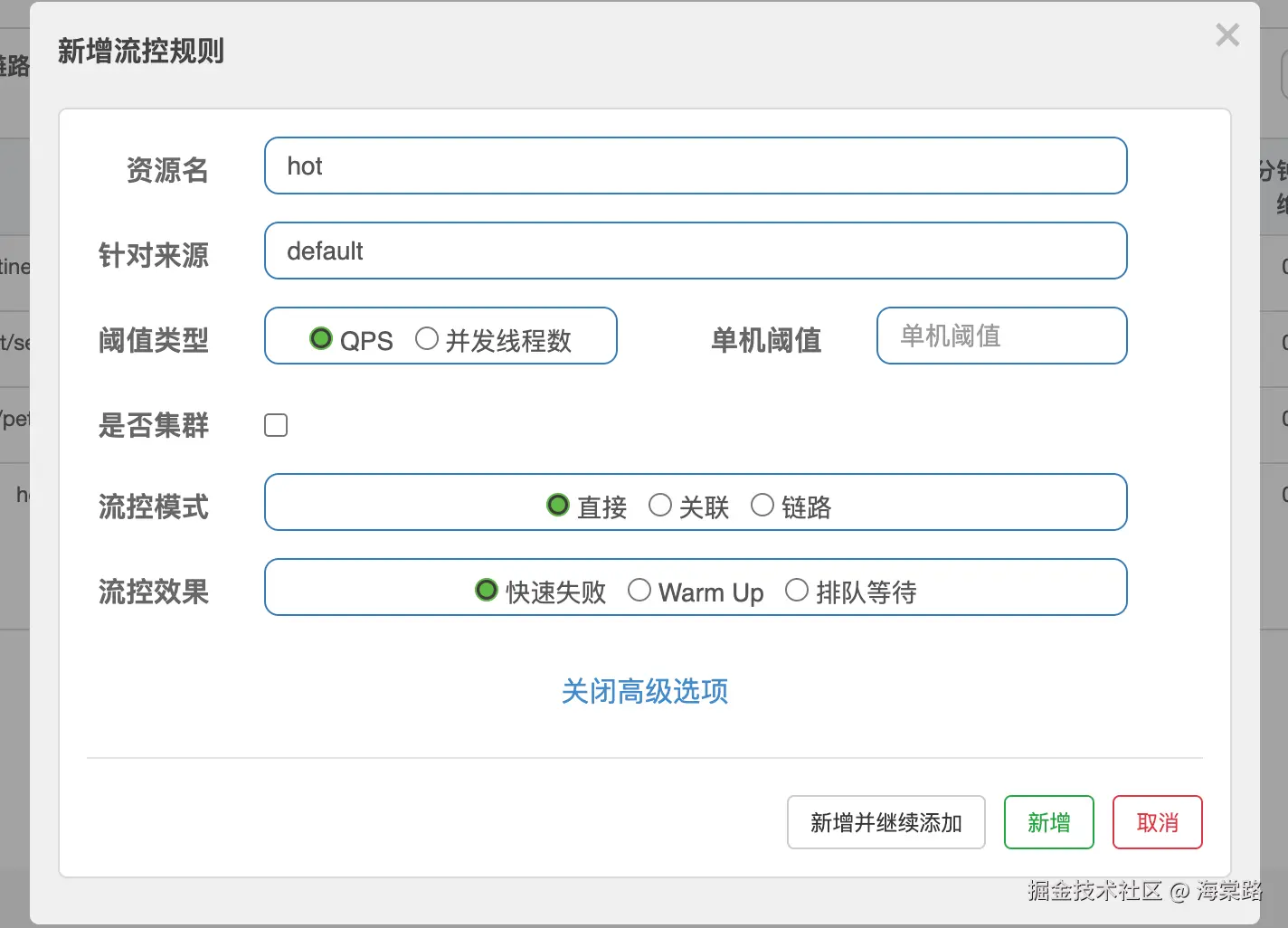Click the red 取消 button
The width and height of the screenshot is (1288, 928).
coord(1157,822)
